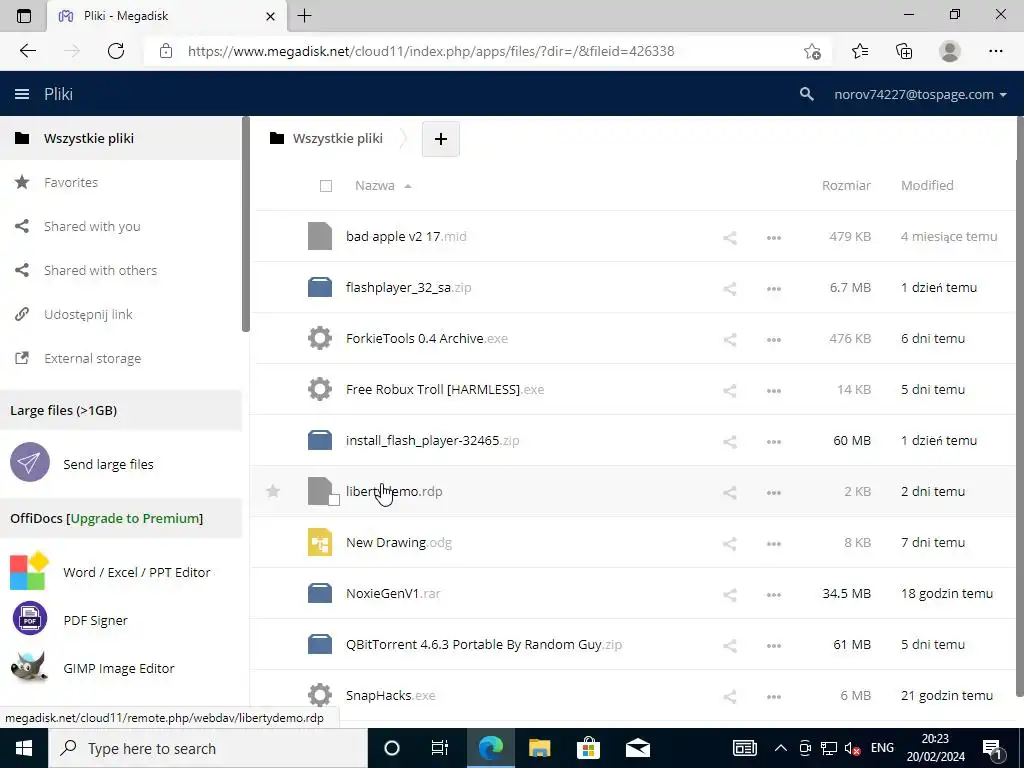Share the libertydemo.rdp file
This screenshot has height=768, width=1024.
point(730,492)
